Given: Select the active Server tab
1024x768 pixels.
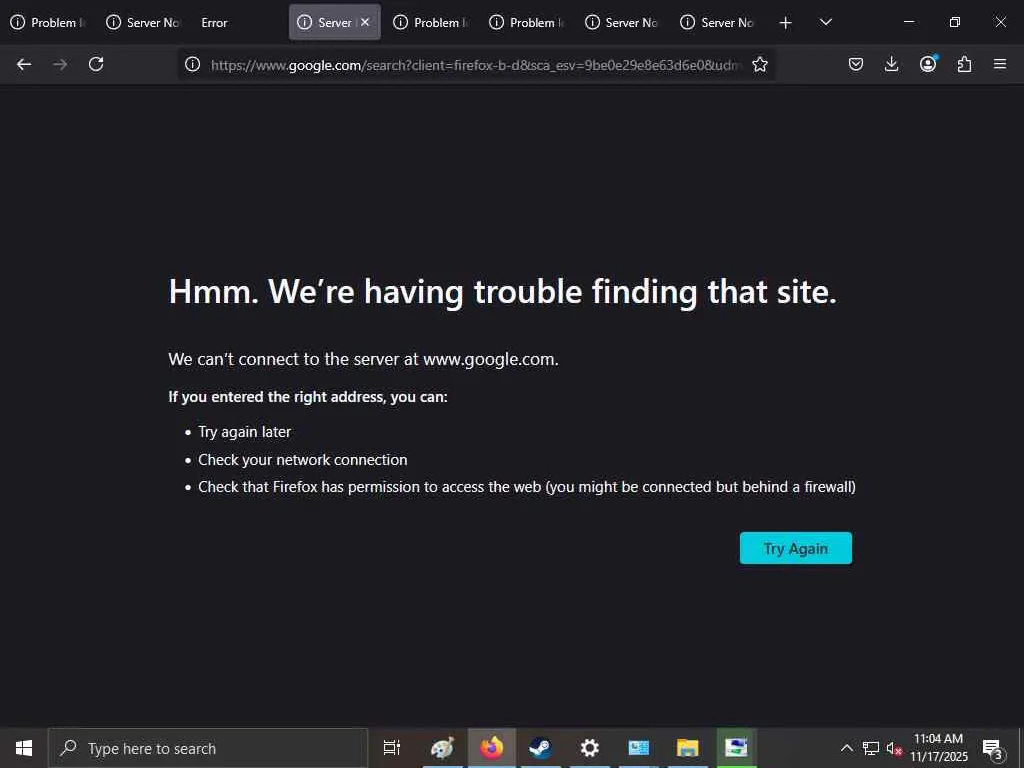Looking at the screenshot, I should (x=327, y=22).
